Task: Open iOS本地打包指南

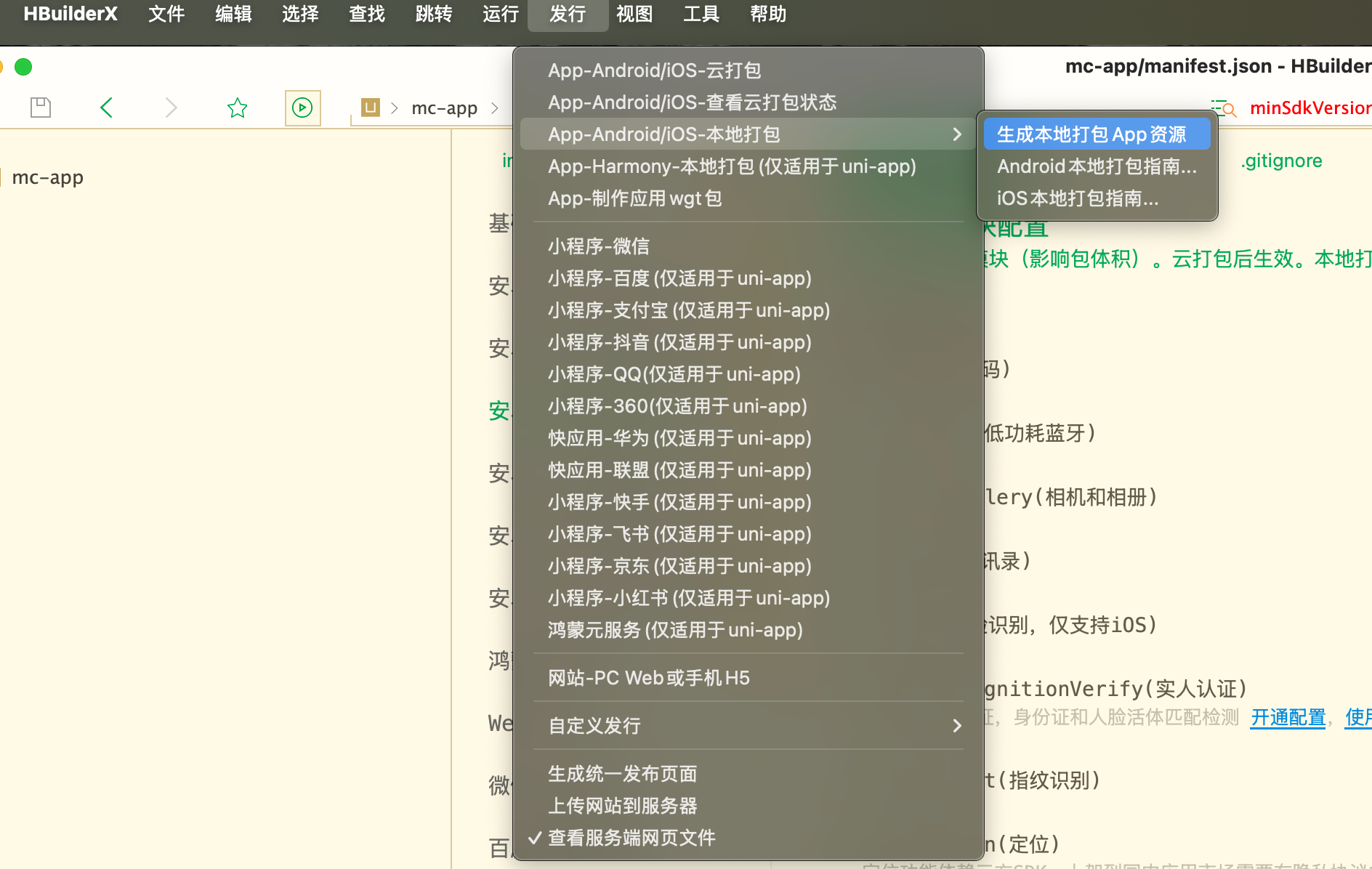Action: pos(1097,198)
